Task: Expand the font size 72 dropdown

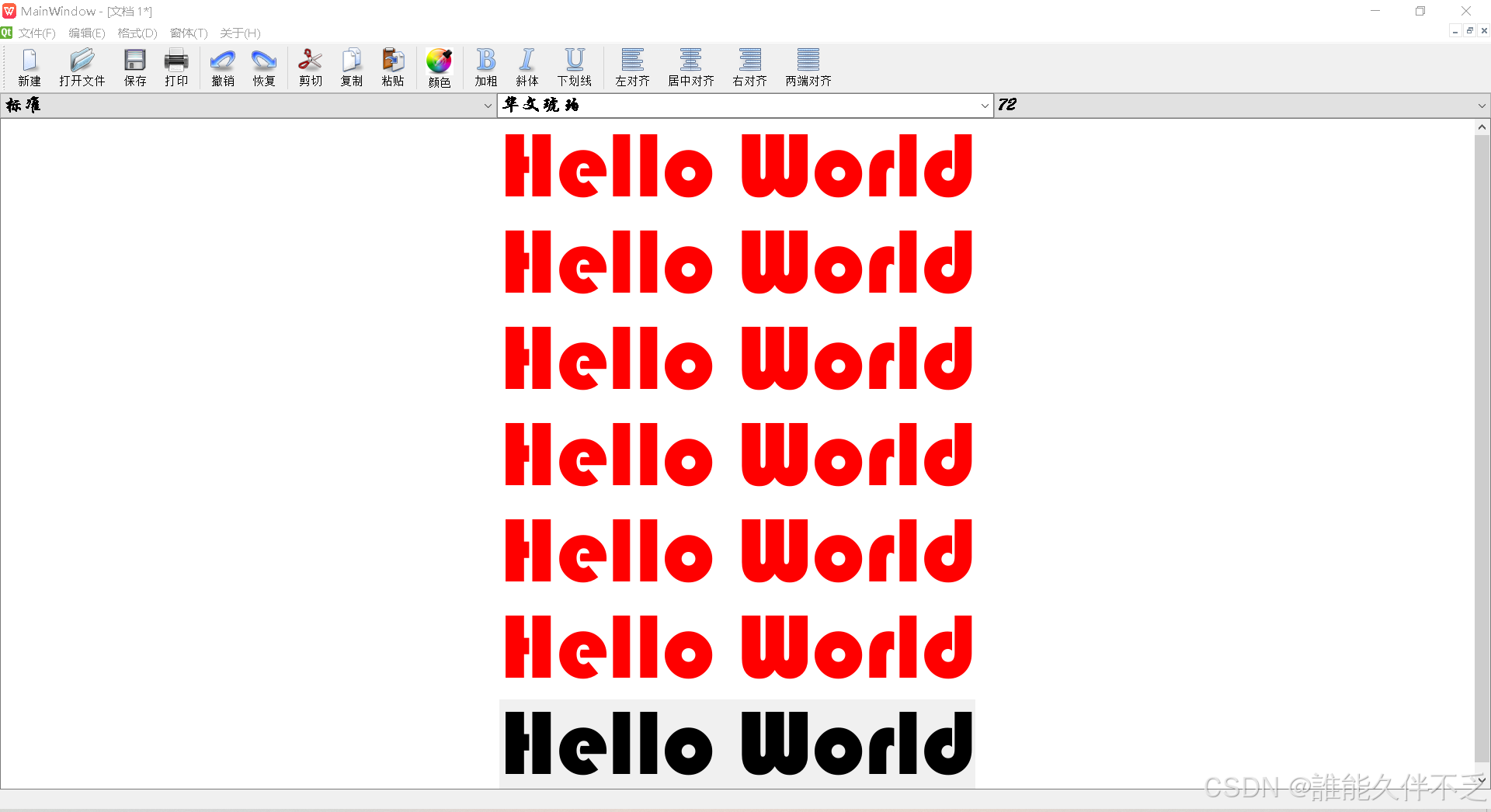Action: coord(1482,106)
